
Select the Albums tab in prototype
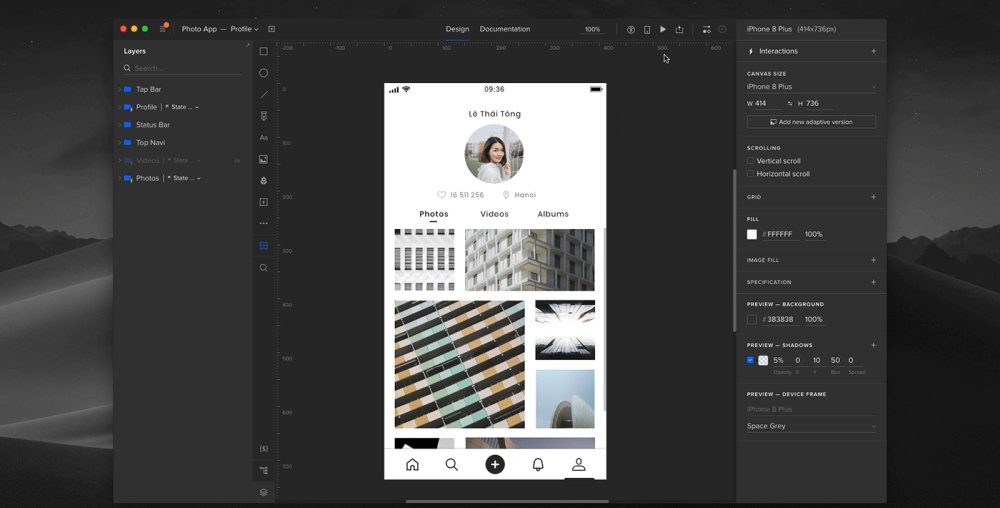553,214
